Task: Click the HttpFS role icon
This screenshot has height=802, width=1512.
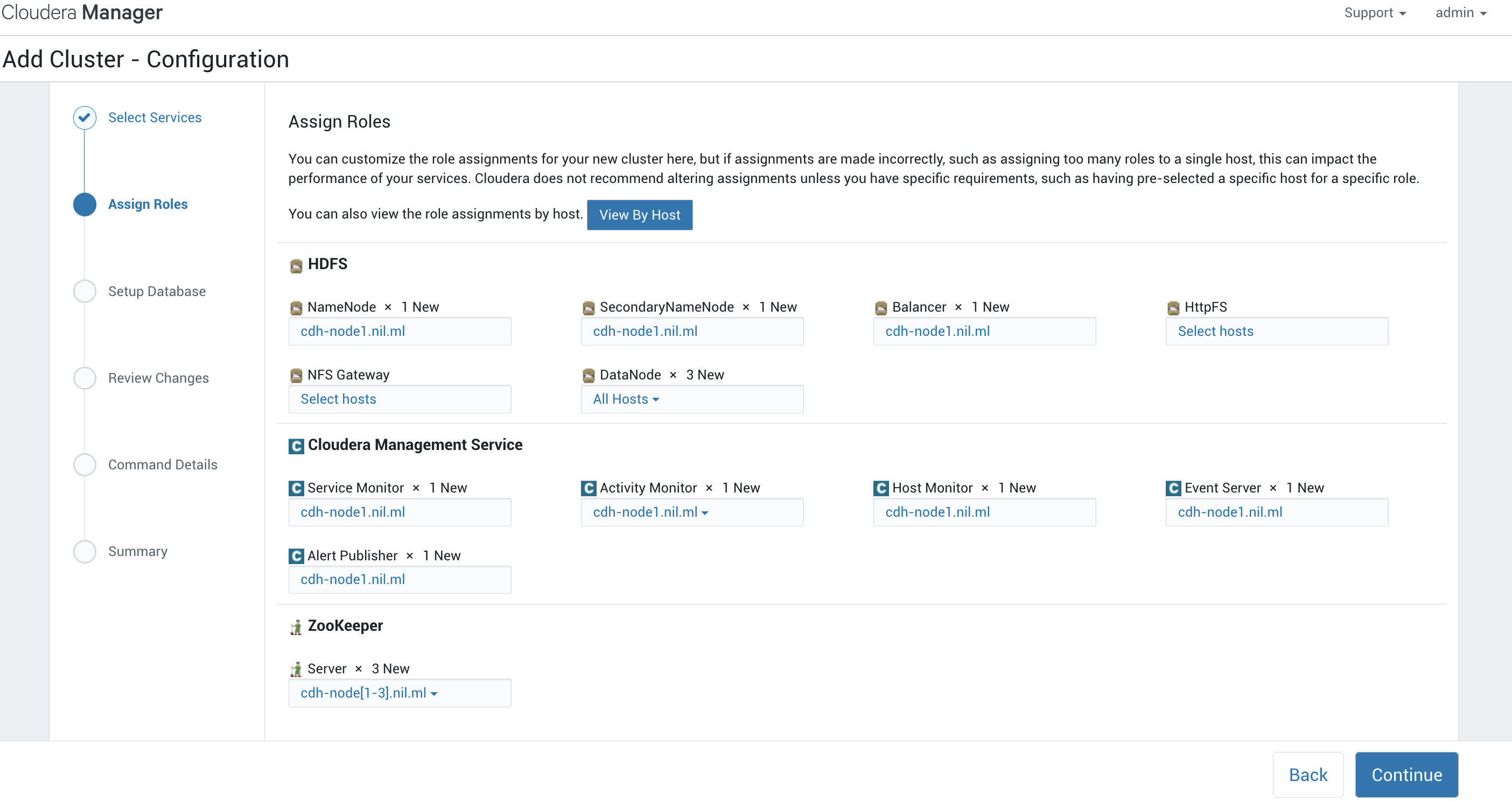Action: [x=1173, y=307]
